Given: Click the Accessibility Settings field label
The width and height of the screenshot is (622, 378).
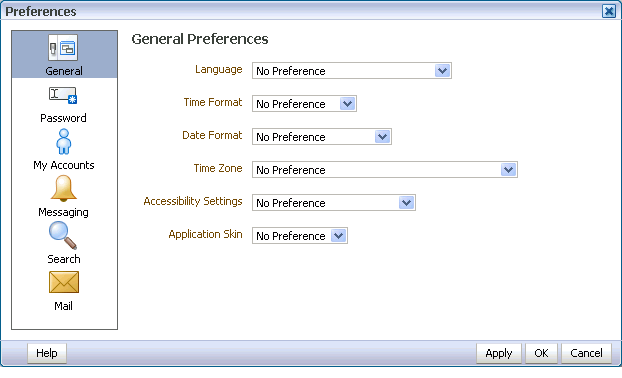Looking at the screenshot, I should tap(193, 201).
